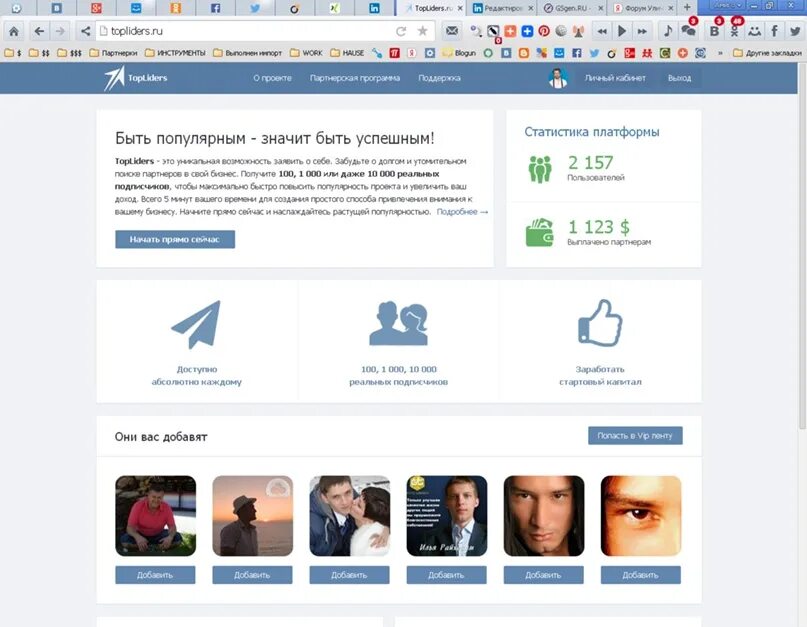Viewport: 807px width, 627px height.
Task: Switch to the LinkedIn Редактирование tab
Action: click(x=503, y=8)
